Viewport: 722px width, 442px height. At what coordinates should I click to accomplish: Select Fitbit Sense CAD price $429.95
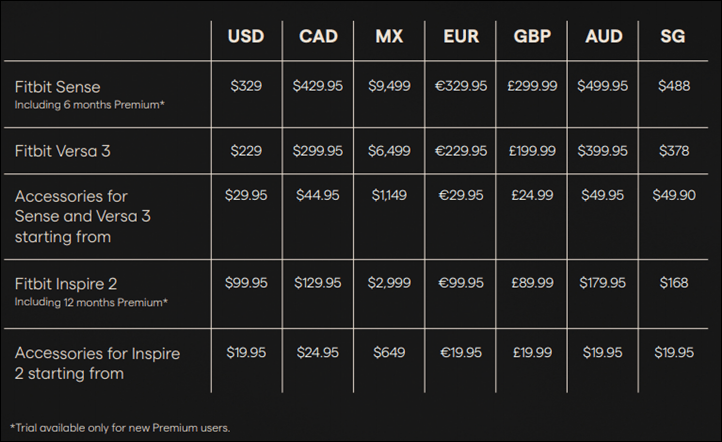click(x=318, y=86)
